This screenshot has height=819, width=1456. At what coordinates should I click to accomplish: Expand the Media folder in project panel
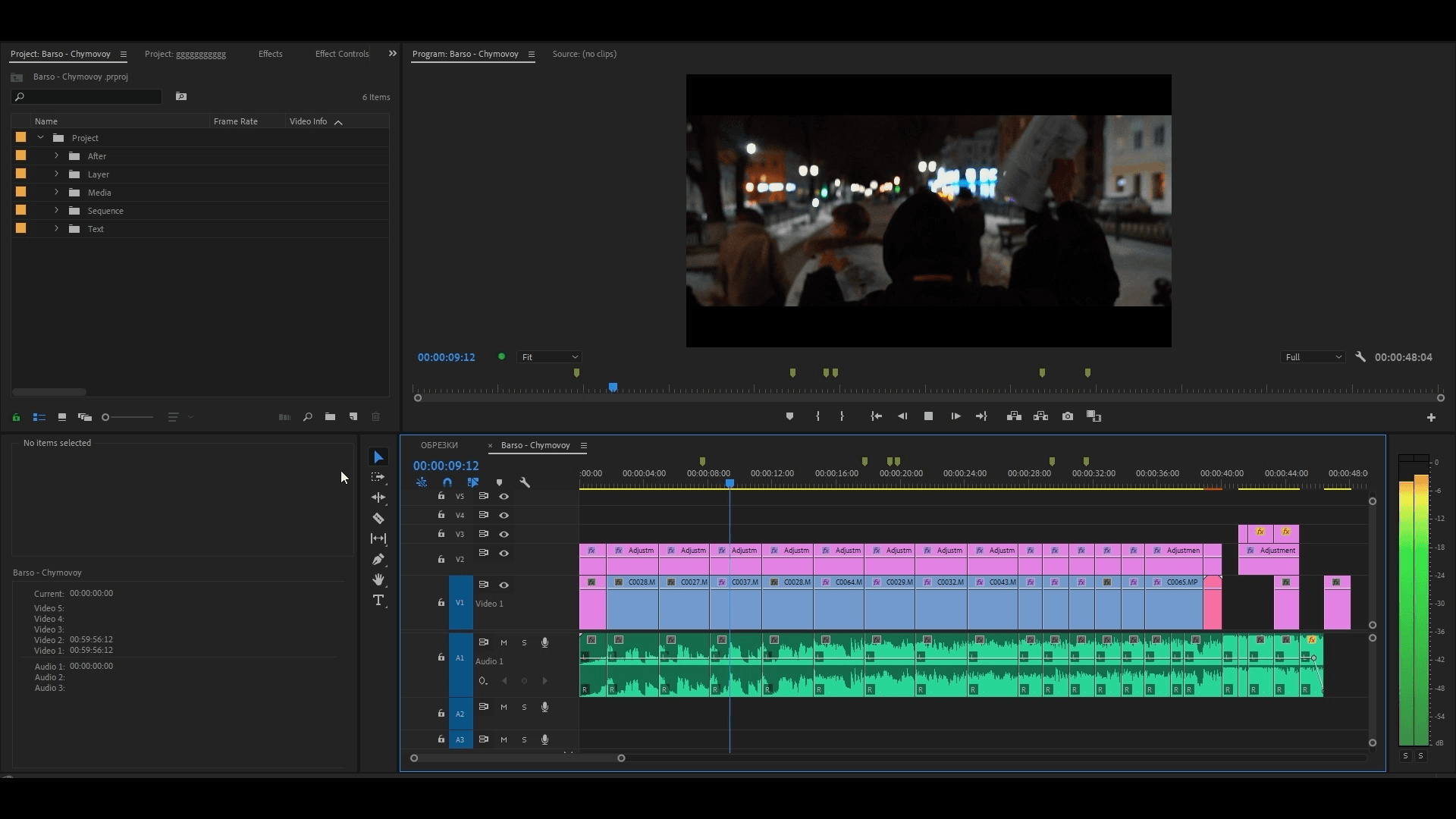56,192
